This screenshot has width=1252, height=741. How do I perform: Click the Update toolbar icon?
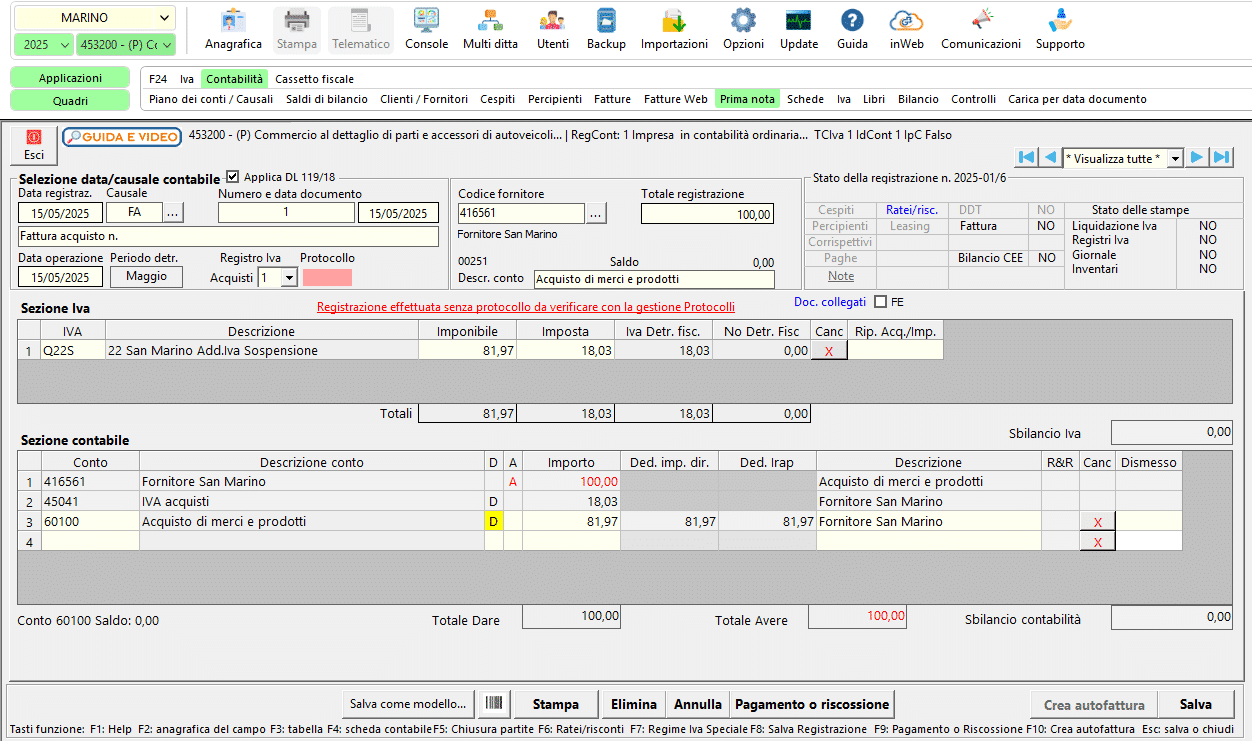pyautogui.click(x=799, y=30)
